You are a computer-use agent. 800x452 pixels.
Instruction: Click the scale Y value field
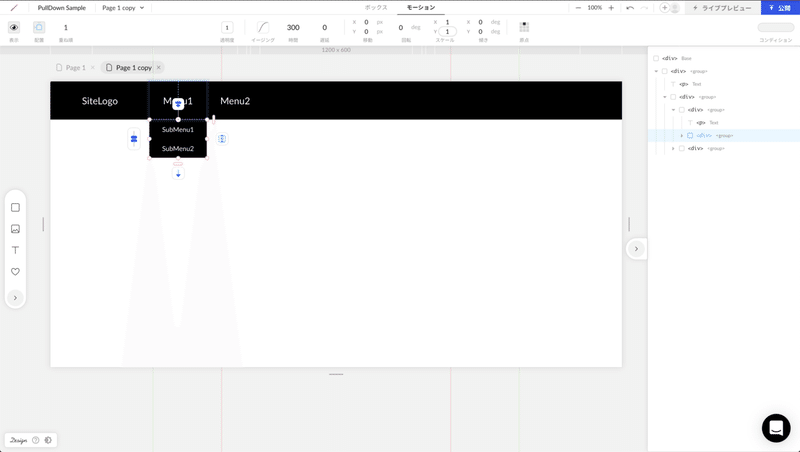coord(447,32)
